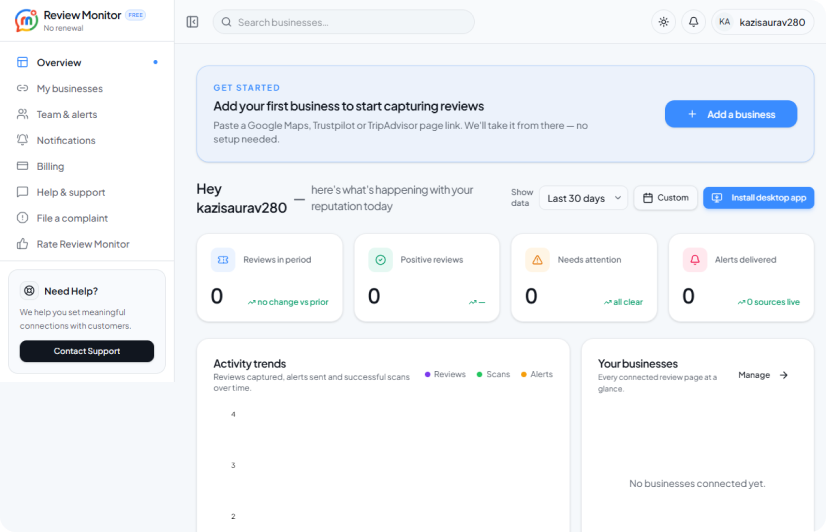Click the 'all clear' status text
The height and width of the screenshot is (532, 826).
coord(628,302)
